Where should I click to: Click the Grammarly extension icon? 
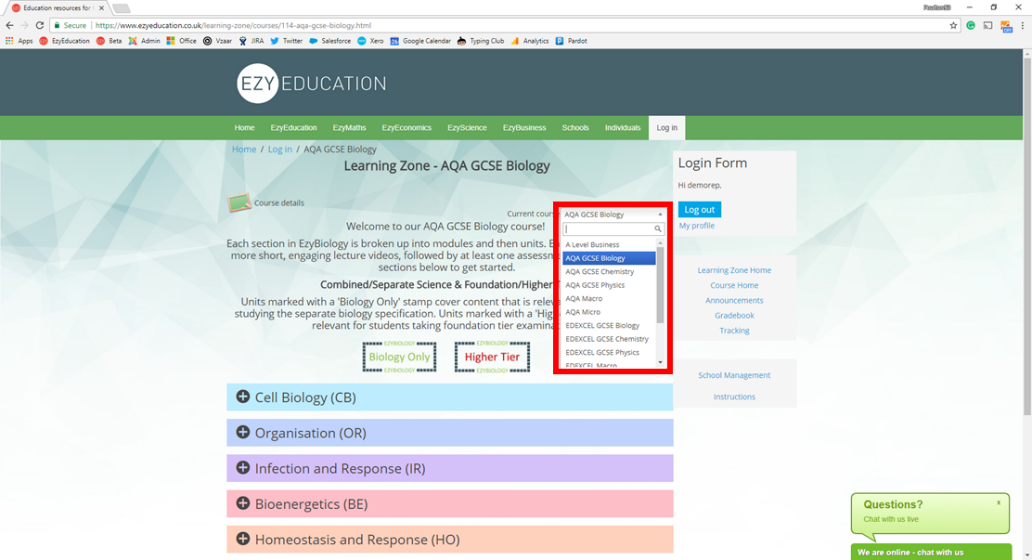[x=971, y=25]
